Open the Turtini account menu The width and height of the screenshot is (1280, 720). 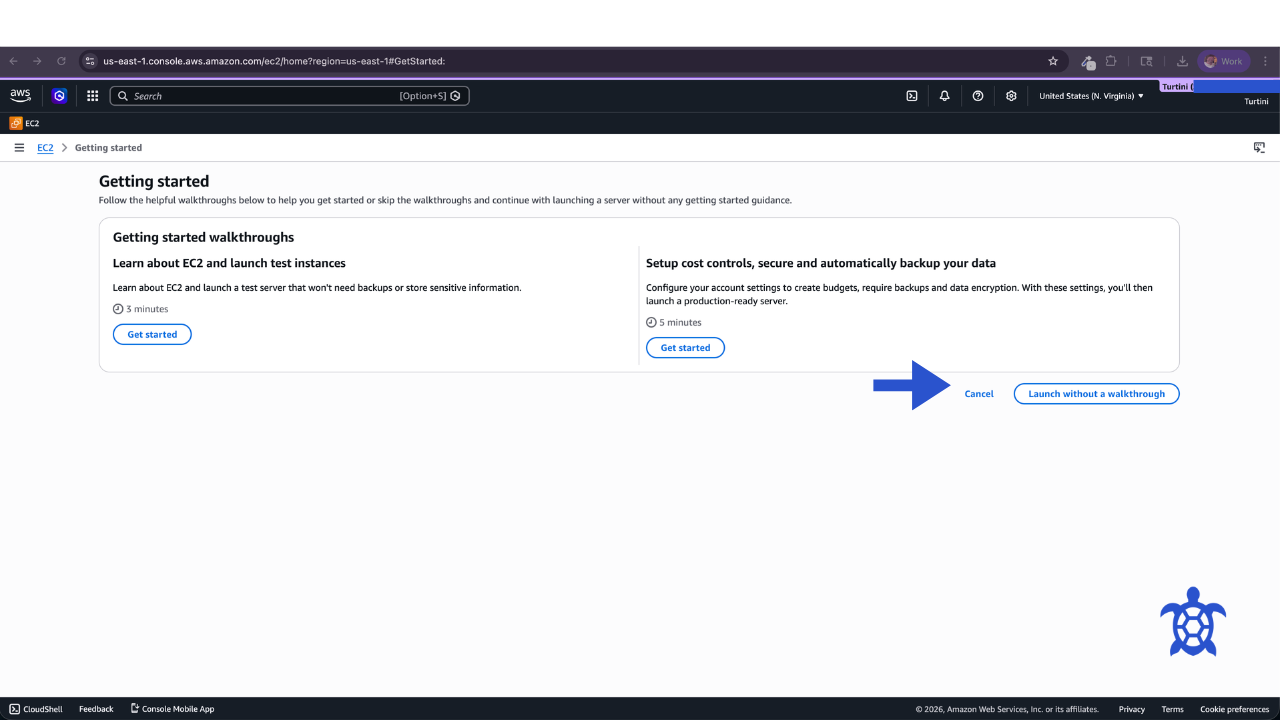pyautogui.click(x=1256, y=101)
